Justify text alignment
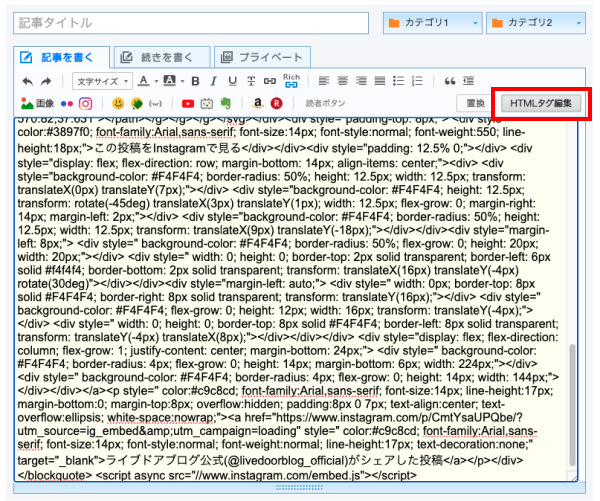 [380, 81]
